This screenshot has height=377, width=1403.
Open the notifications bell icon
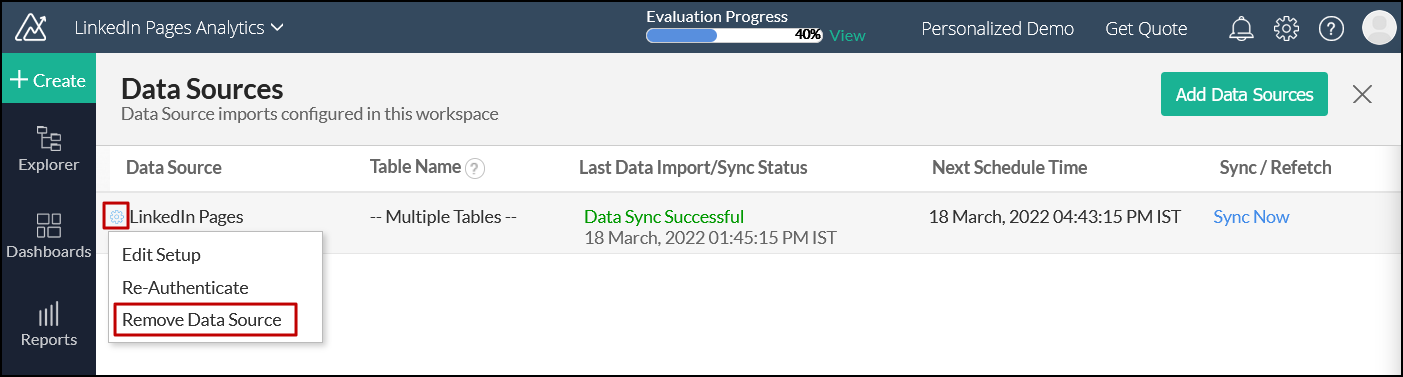[1241, 29]
